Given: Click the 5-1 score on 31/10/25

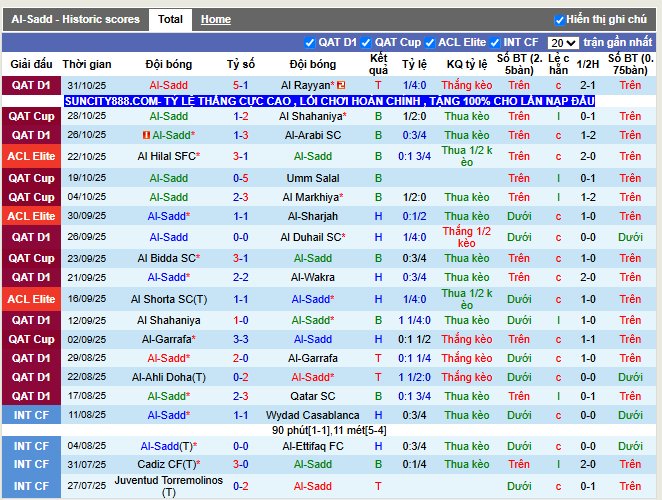Looking at the screenshot, I should tap(241, 85).
